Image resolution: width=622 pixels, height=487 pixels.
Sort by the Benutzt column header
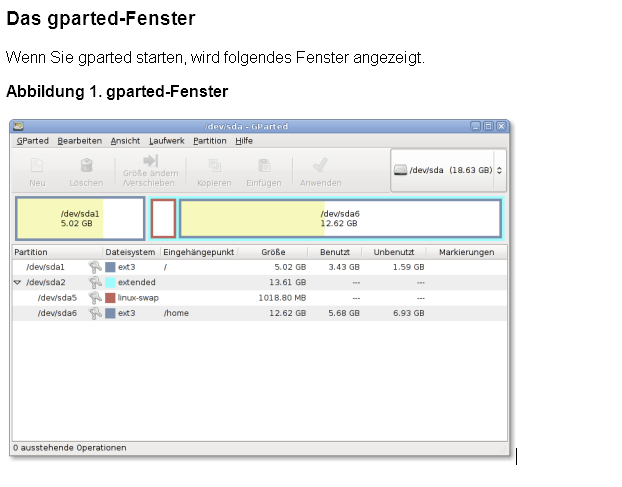coord(335,252)
